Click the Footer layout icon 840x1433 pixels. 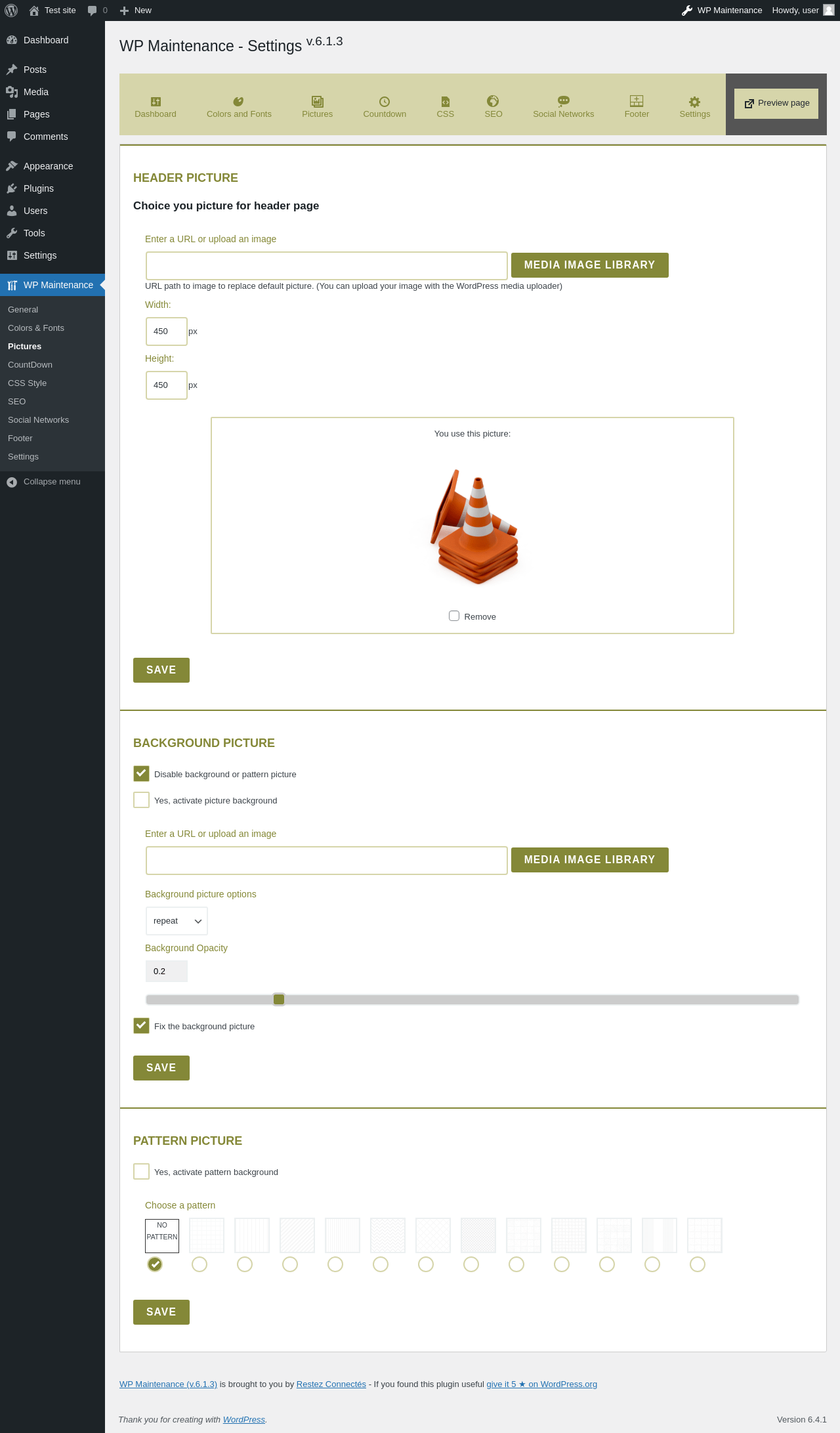coord(637,100)
